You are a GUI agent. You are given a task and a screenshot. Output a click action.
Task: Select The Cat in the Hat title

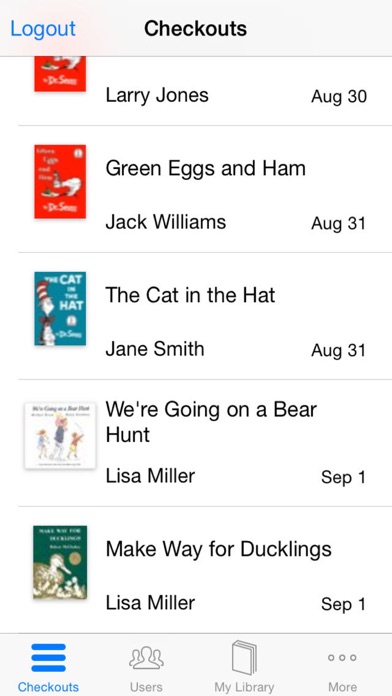(190, 295)
